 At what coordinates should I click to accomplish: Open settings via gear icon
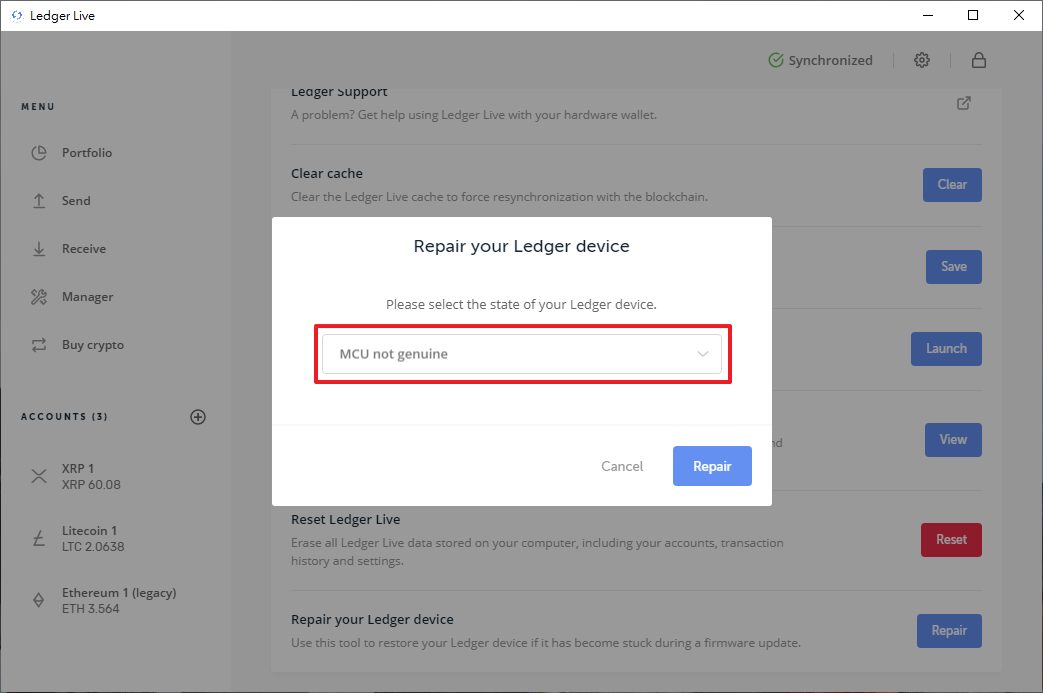pyautogui.click(x=921, y=60)
